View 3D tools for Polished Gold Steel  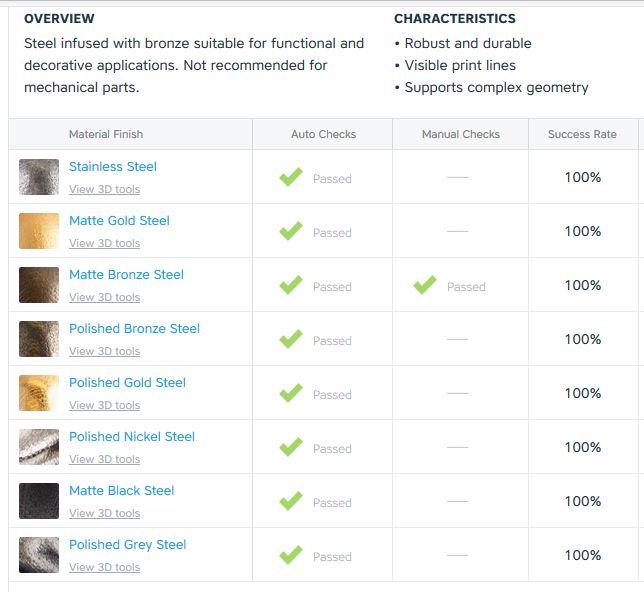coord(104,405)
